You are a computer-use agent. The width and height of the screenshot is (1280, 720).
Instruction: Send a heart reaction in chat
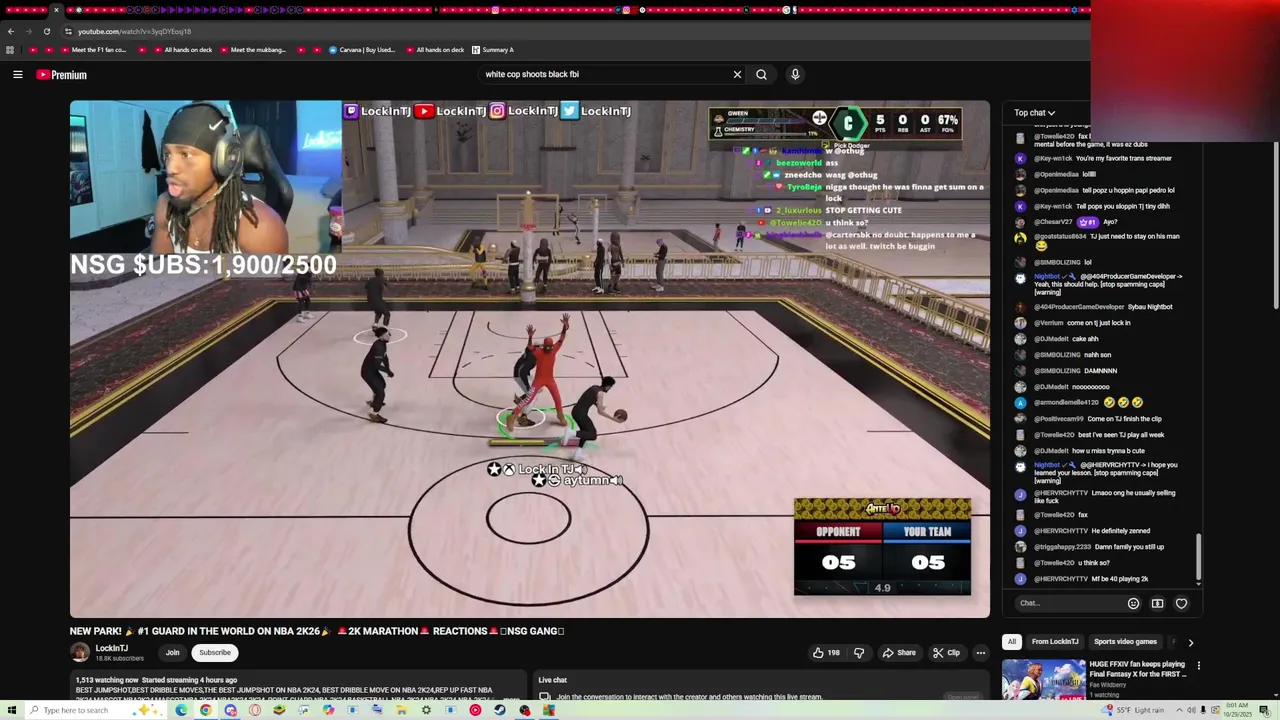[x=1181, y=603]
